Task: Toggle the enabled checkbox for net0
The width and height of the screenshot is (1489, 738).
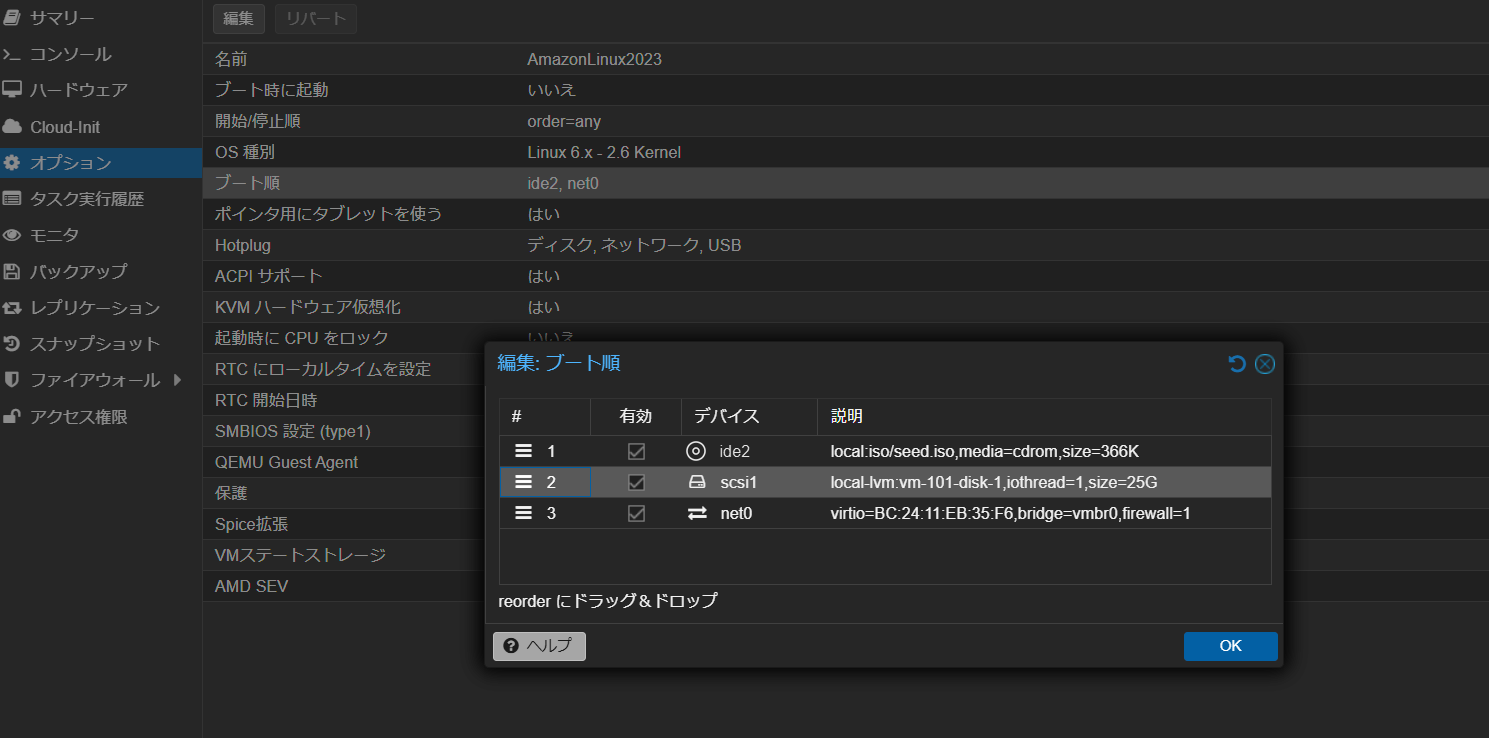Action: point(636,513)
